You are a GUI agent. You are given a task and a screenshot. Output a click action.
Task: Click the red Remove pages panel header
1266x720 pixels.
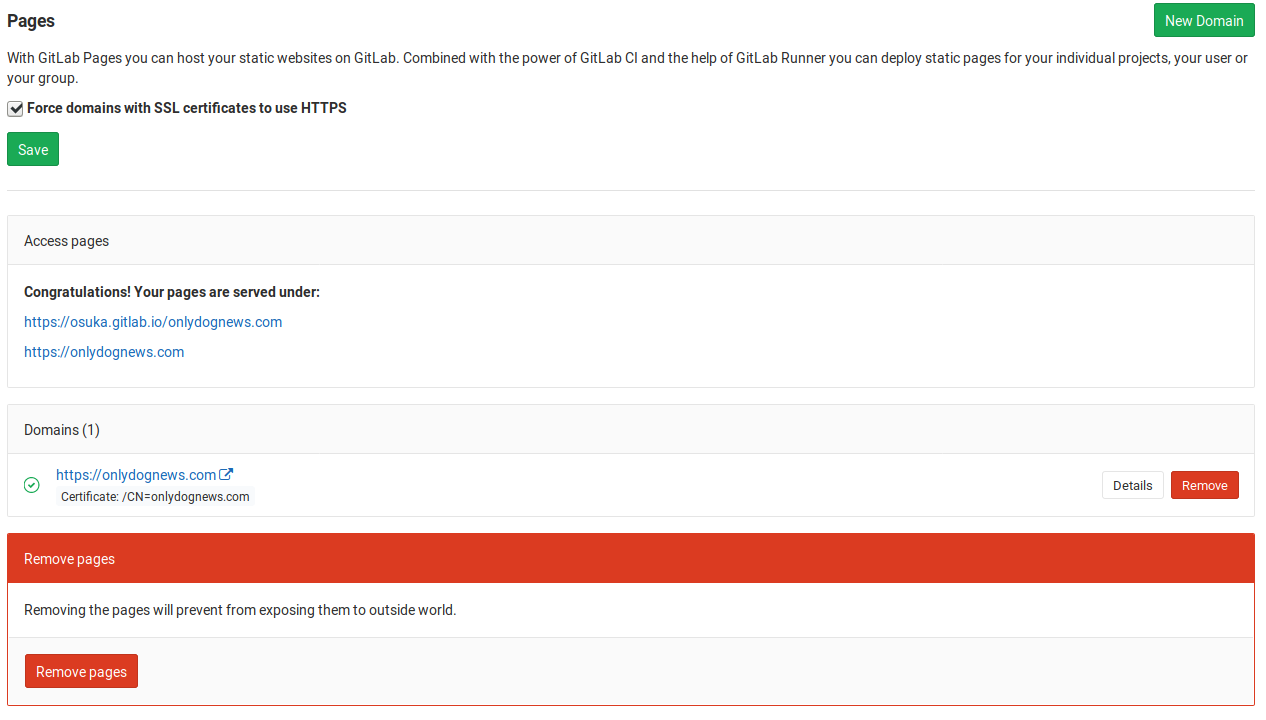(x=70, y=559)
